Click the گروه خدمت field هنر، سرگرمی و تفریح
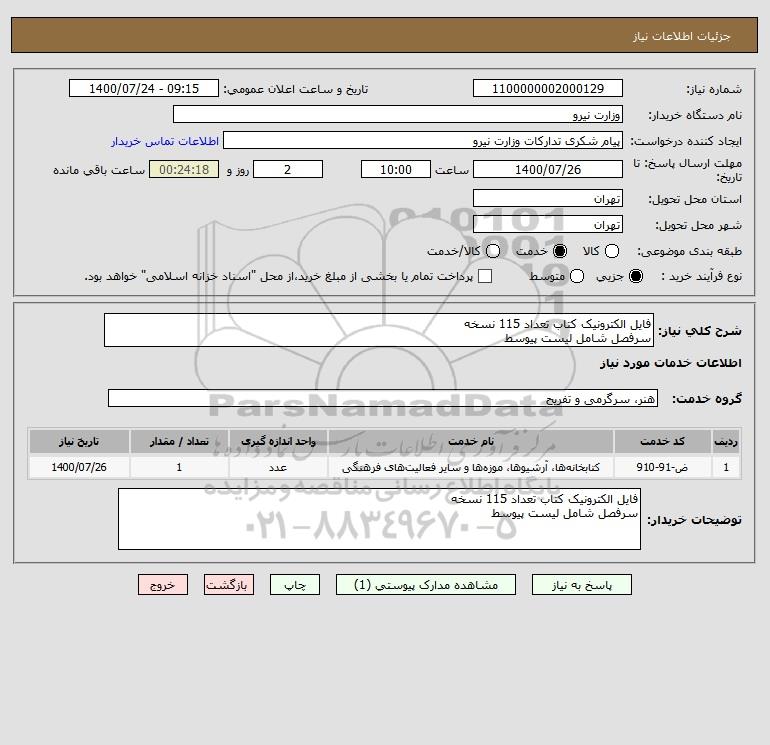Image resolution: width=770 pixels, height=745 pixels. click(383, 398)
